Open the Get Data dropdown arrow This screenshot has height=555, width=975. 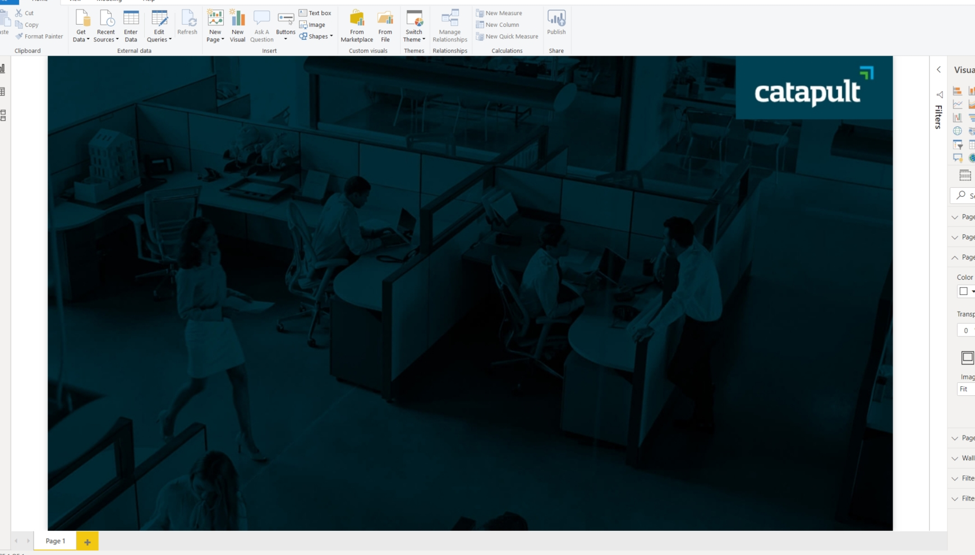[x=88, y=40]
